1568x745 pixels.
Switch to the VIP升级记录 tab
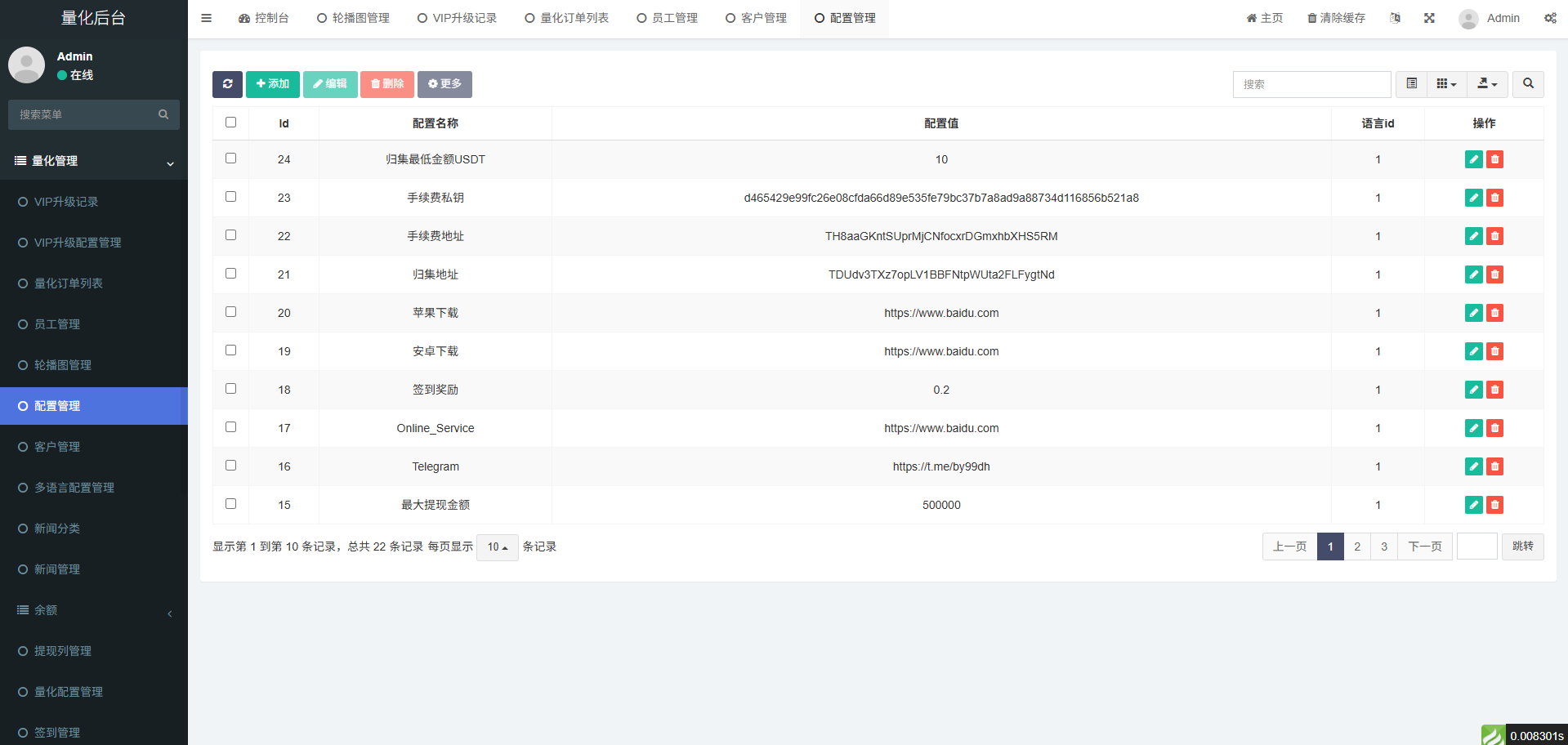457,18
